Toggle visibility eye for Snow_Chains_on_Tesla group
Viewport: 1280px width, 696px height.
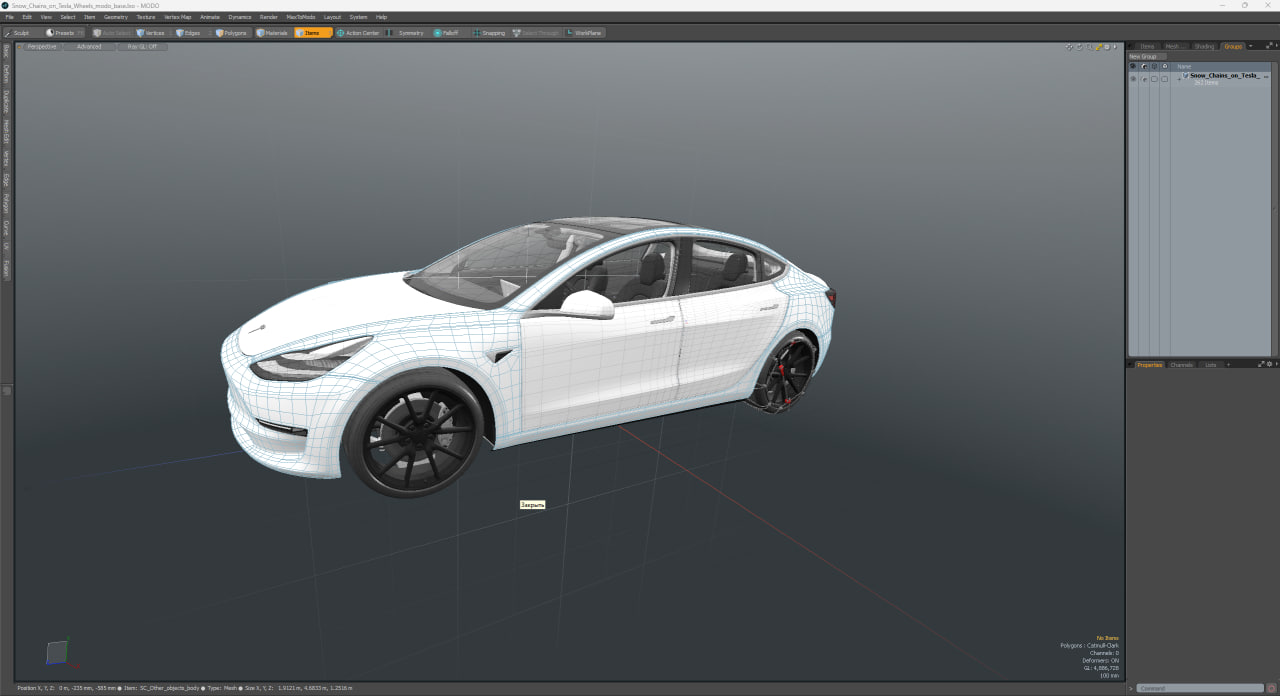(x=1133, y=78)
